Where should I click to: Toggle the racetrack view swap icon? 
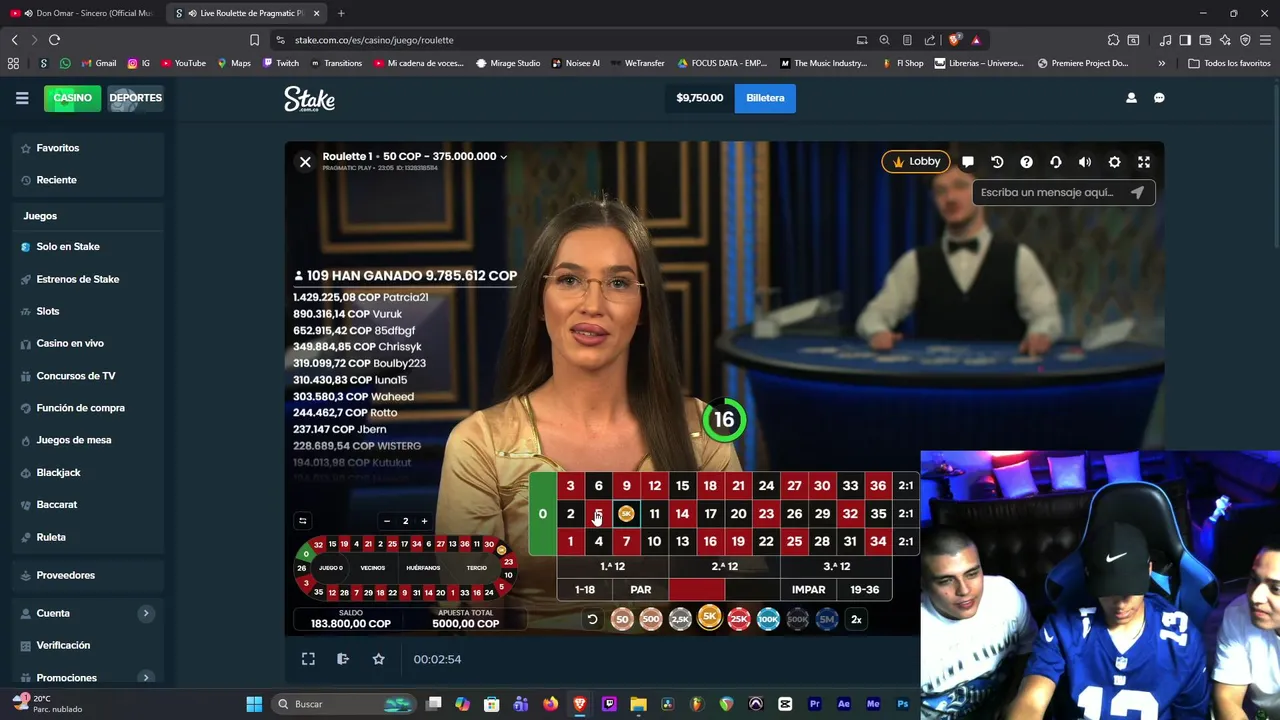(302, 521)
